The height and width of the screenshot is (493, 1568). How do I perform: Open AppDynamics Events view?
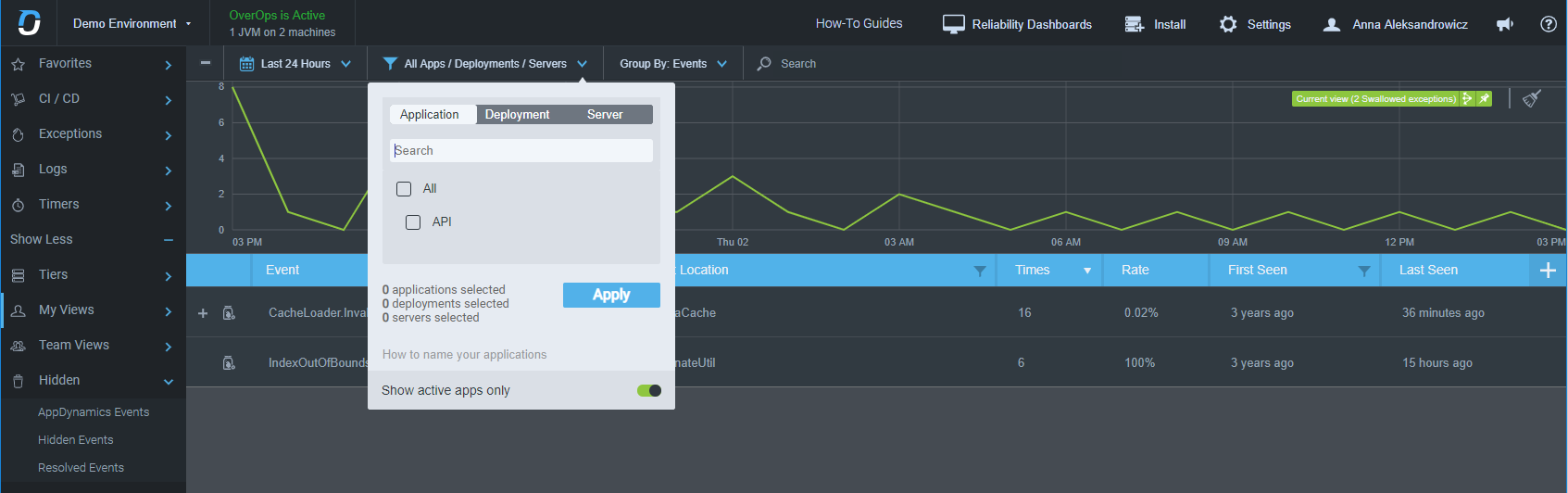94,412
